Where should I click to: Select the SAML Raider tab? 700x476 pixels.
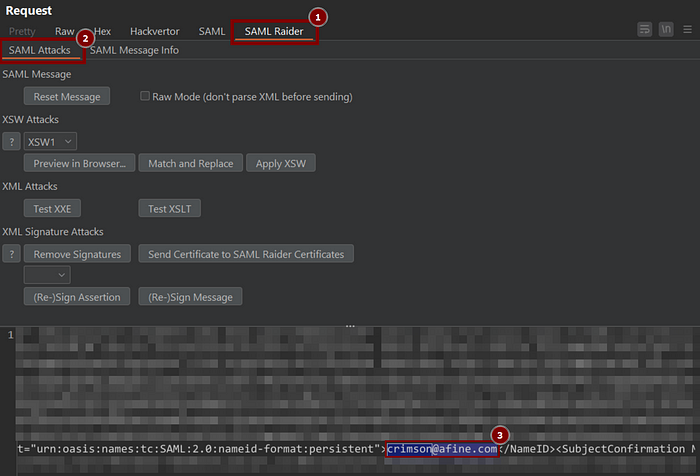pyautogui.click(x=274, y=31)
